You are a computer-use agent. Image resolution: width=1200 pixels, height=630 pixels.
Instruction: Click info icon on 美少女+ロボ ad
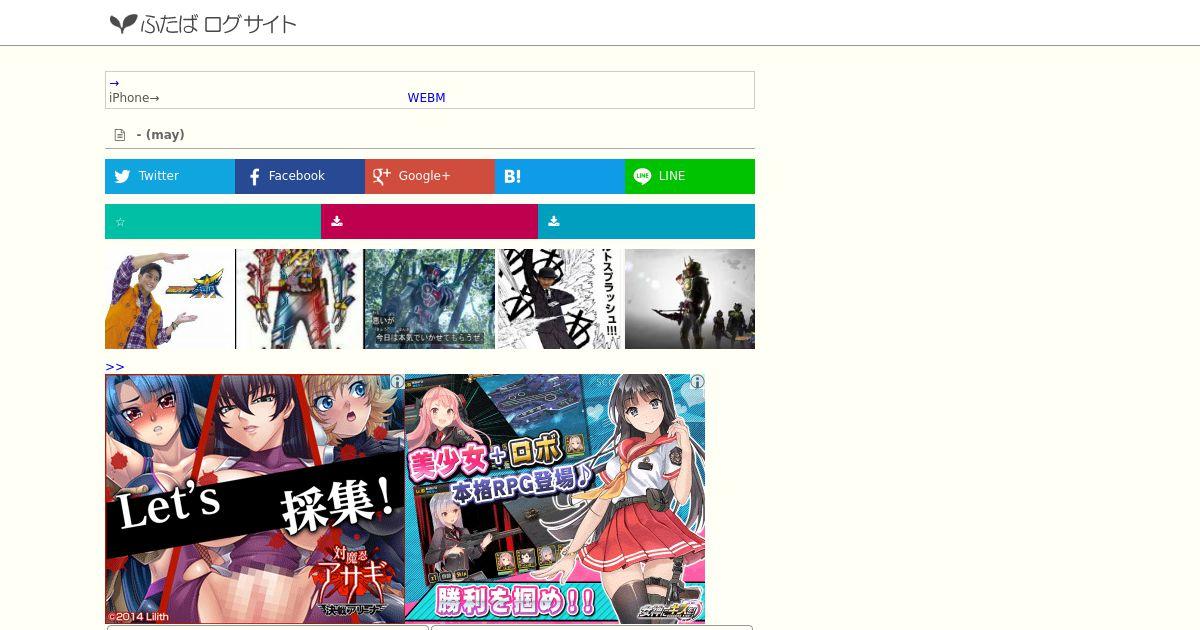[697, 382]
